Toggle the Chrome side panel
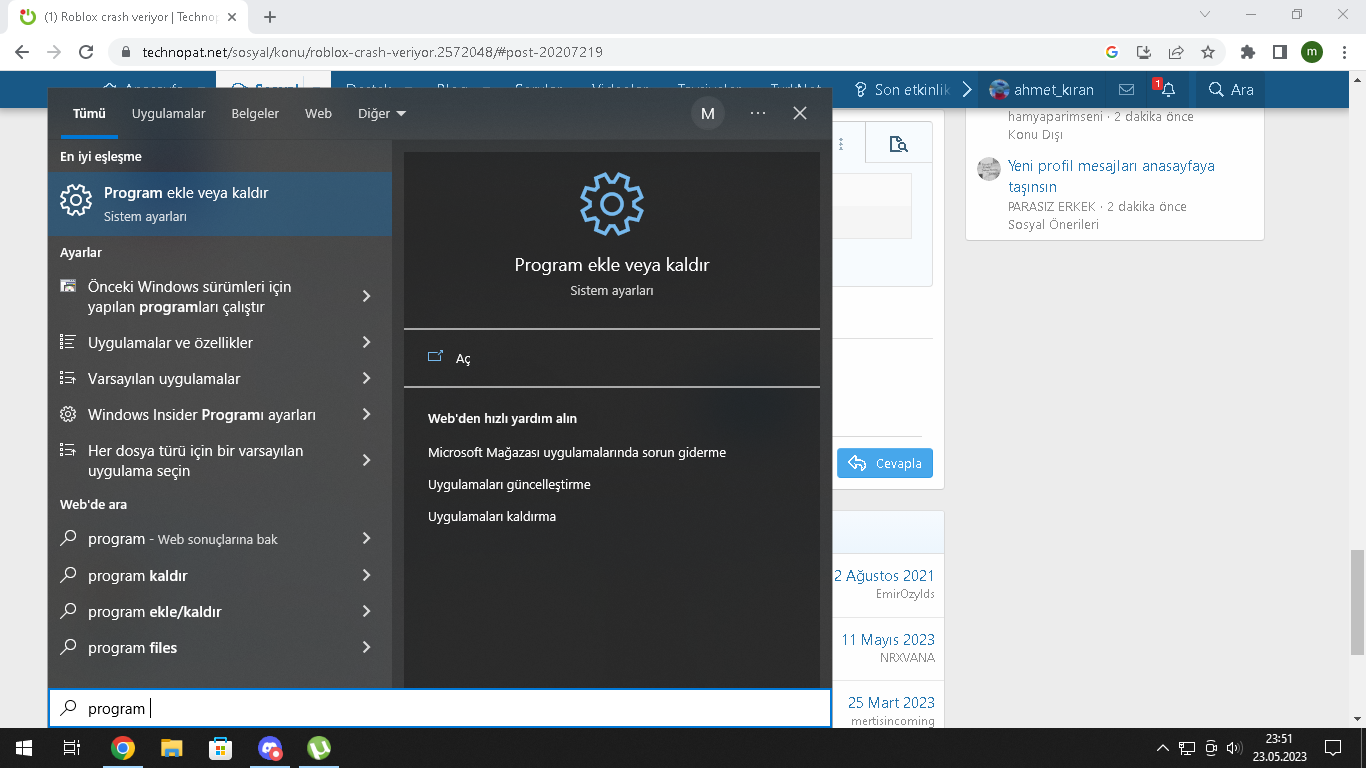Viewport: 1366px width, 768px height. [x=1279, y=52]
